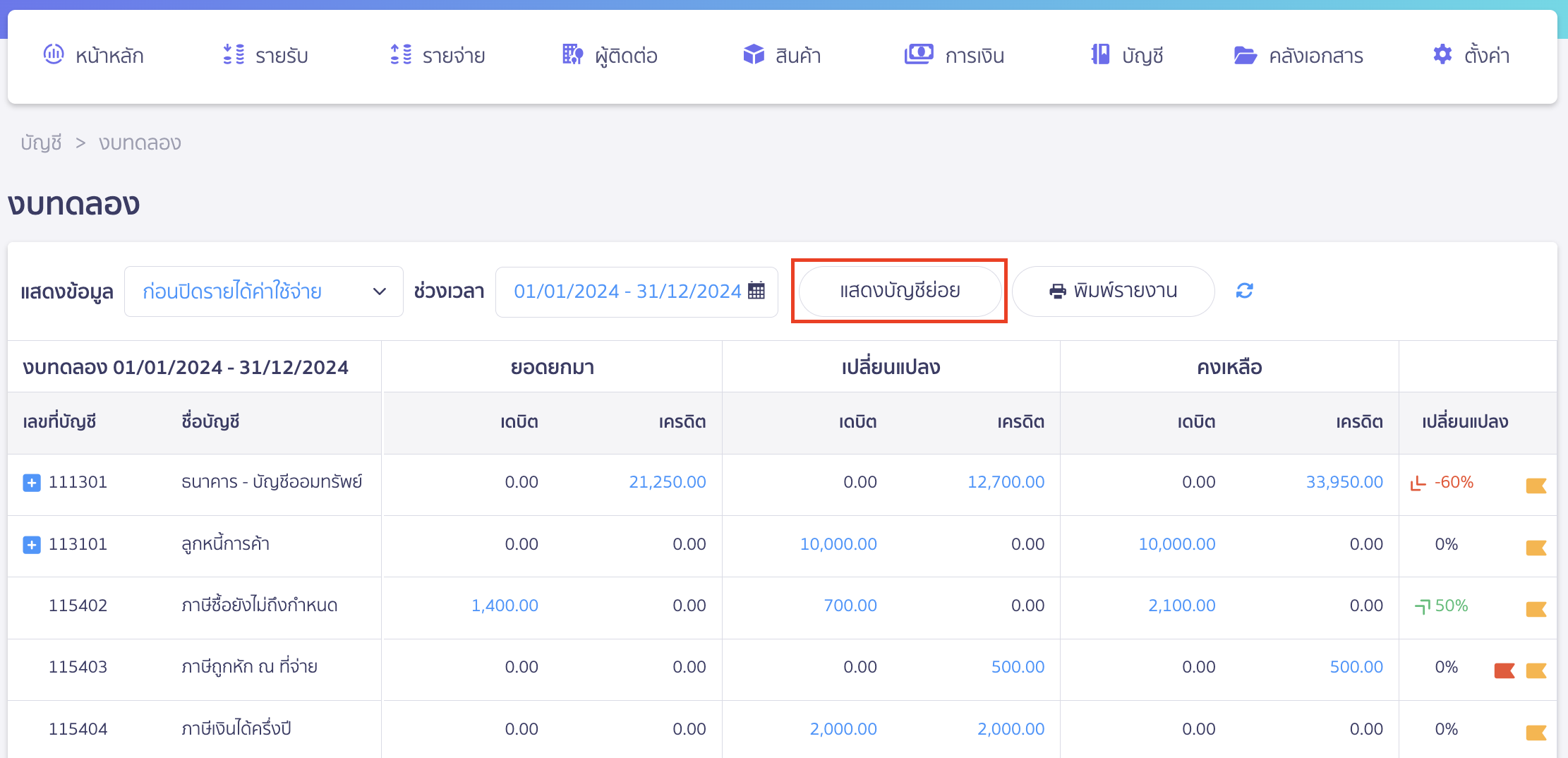1568x758 pixels.
Task: Refresh the trial balance with the reload icon
Action: (x=1245, y=291)
